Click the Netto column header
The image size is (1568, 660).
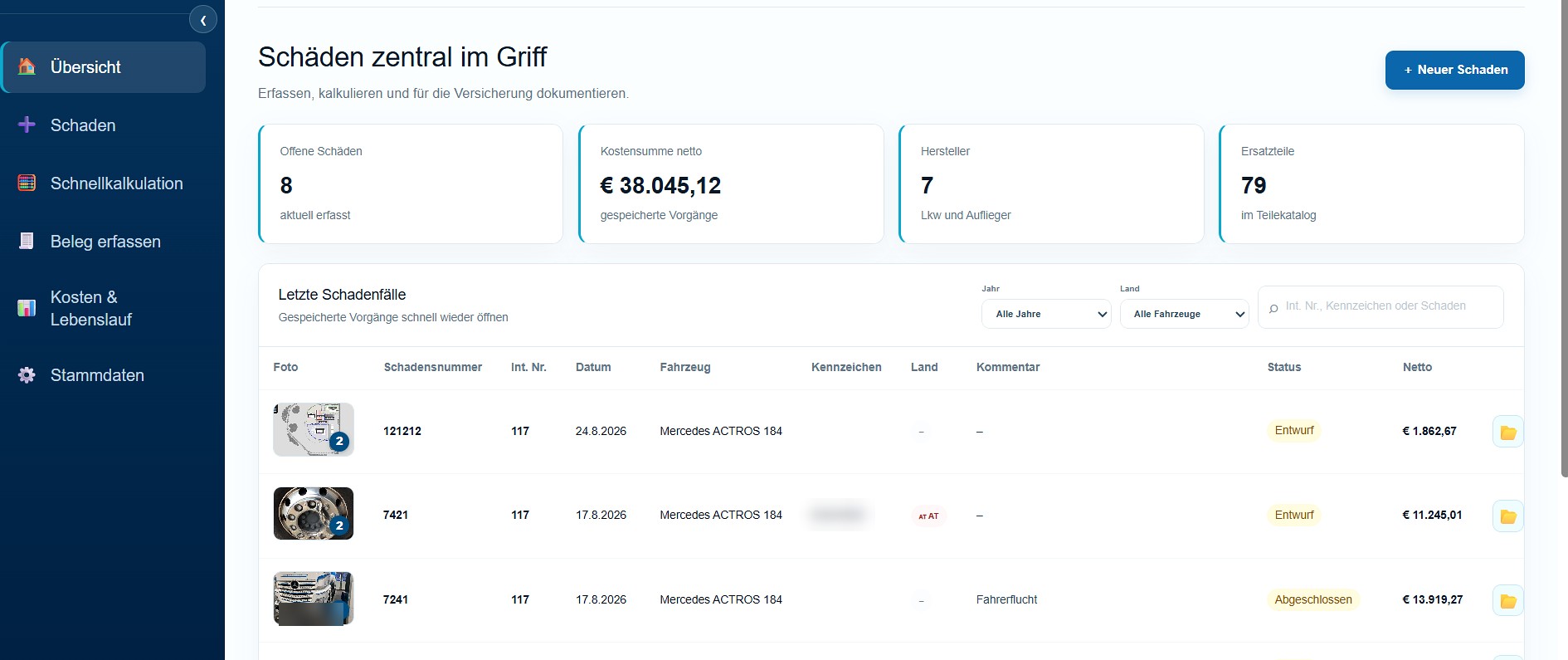[x=1417, y=367]
